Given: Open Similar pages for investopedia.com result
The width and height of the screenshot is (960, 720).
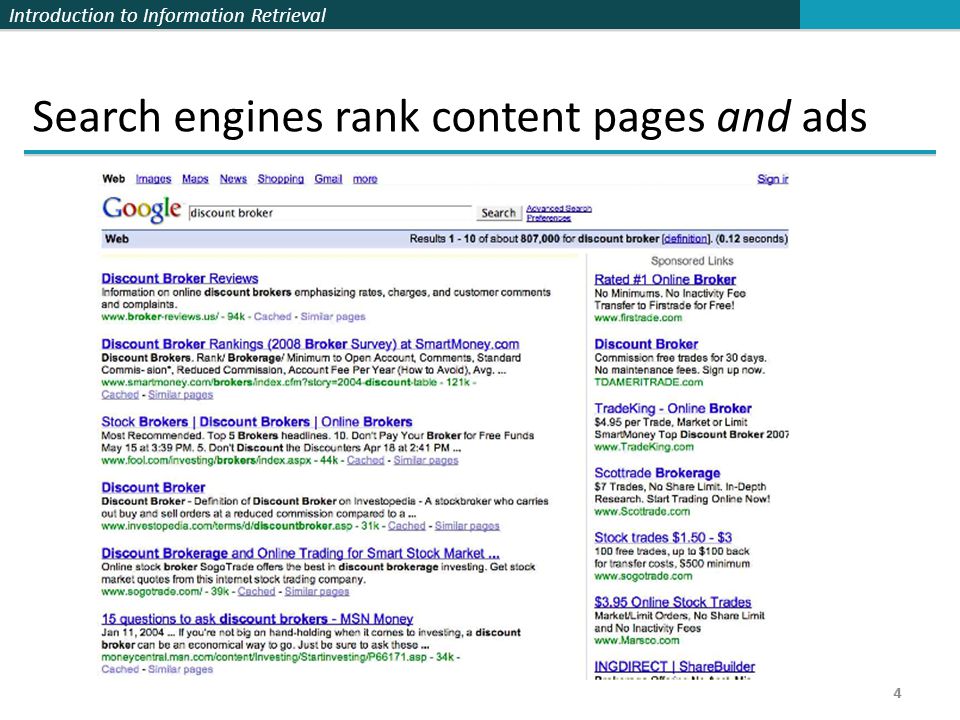Looking at the screenshot, I should [467, 525].
